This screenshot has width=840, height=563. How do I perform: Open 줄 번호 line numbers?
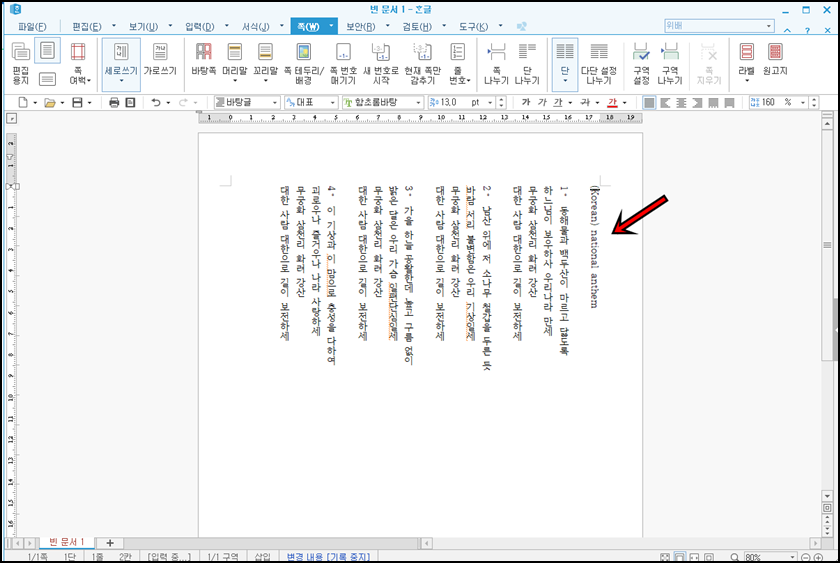pyautogui.click(x=458, y=63)
